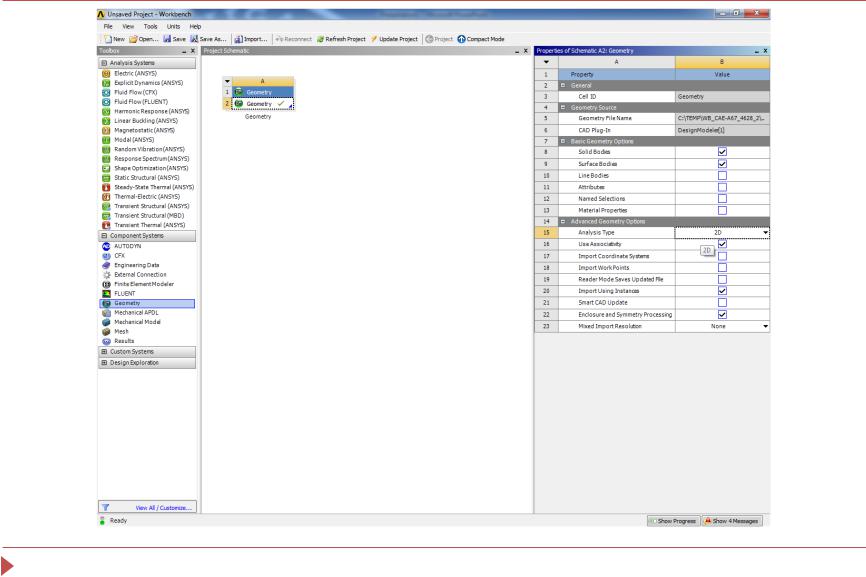The width and height of the screenshot is (866, 577).
Task: Enable Line Bodies checkbox
Action: click(x=722, y=176)
